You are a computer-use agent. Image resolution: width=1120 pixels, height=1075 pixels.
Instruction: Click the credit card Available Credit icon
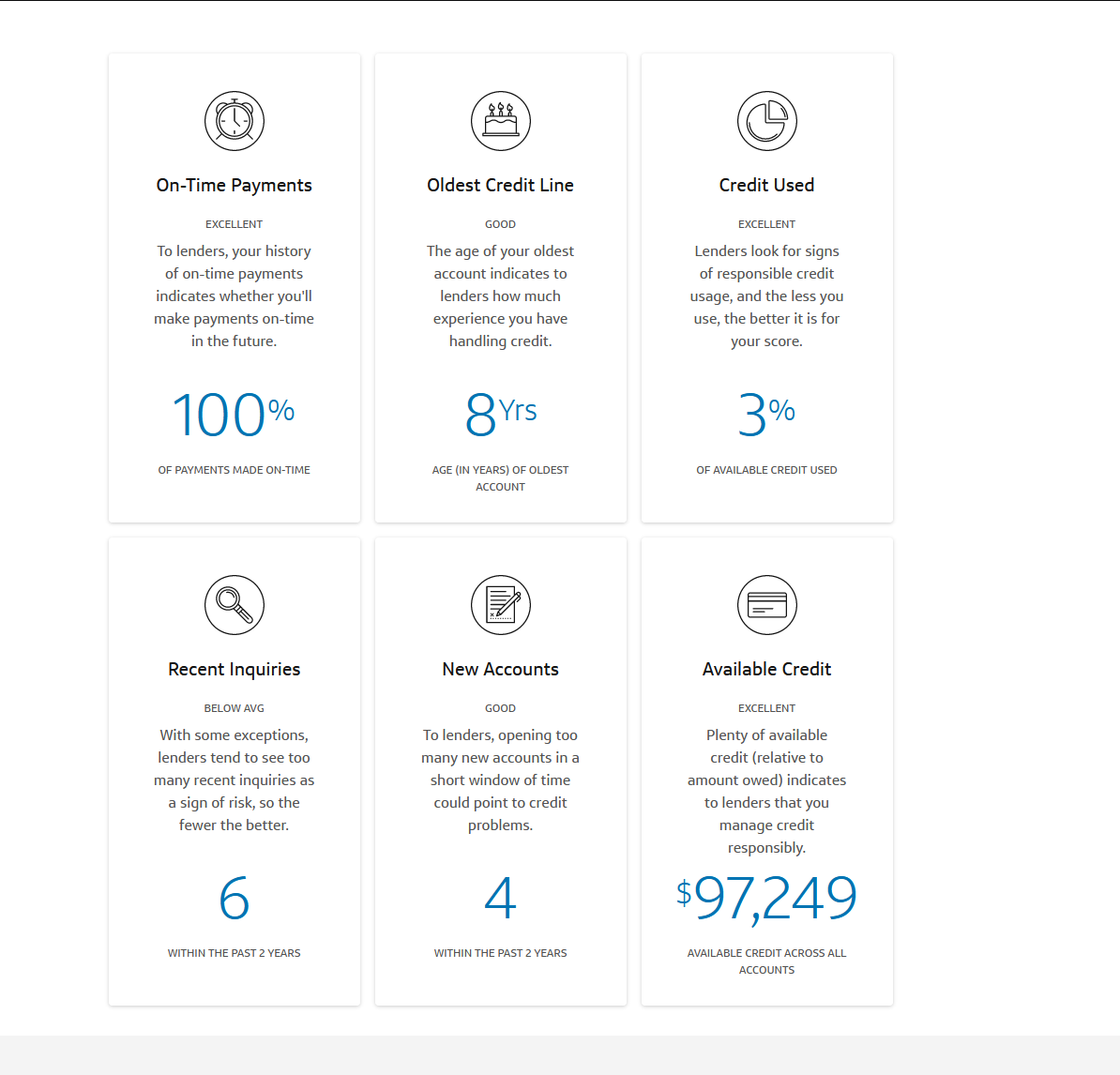[766, 605]
